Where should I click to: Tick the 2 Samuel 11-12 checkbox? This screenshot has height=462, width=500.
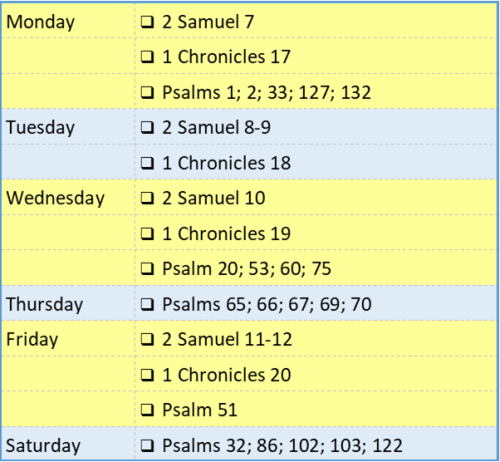point(147,340)
